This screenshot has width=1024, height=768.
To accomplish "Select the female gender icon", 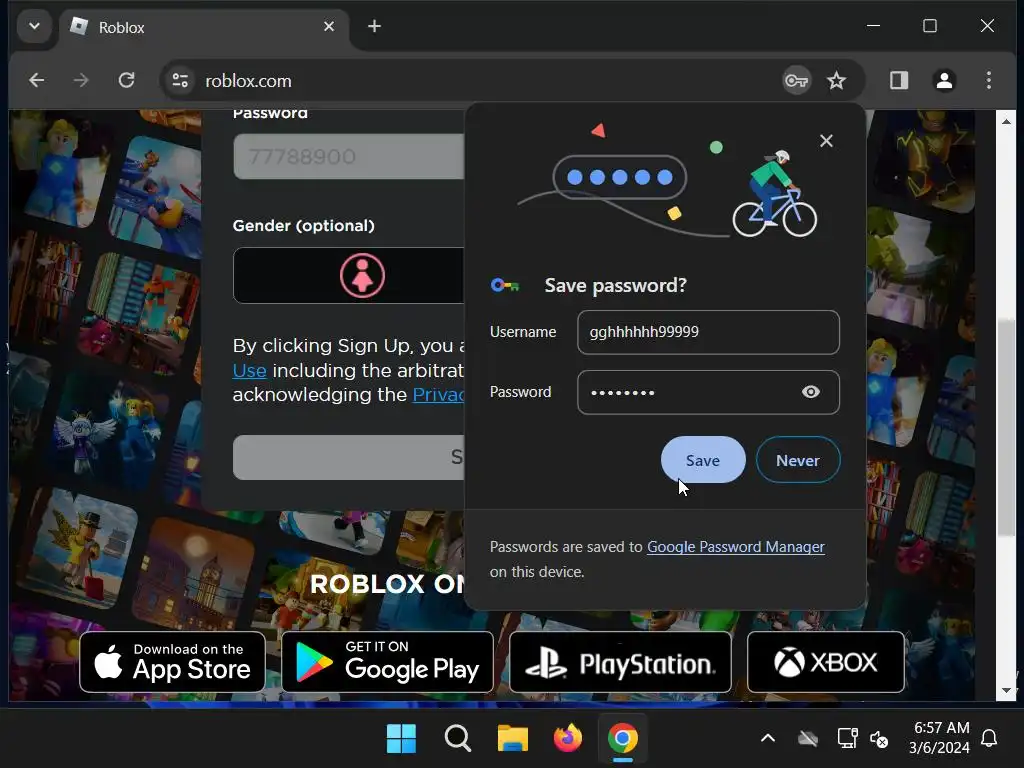I will [x=362, y=276].
